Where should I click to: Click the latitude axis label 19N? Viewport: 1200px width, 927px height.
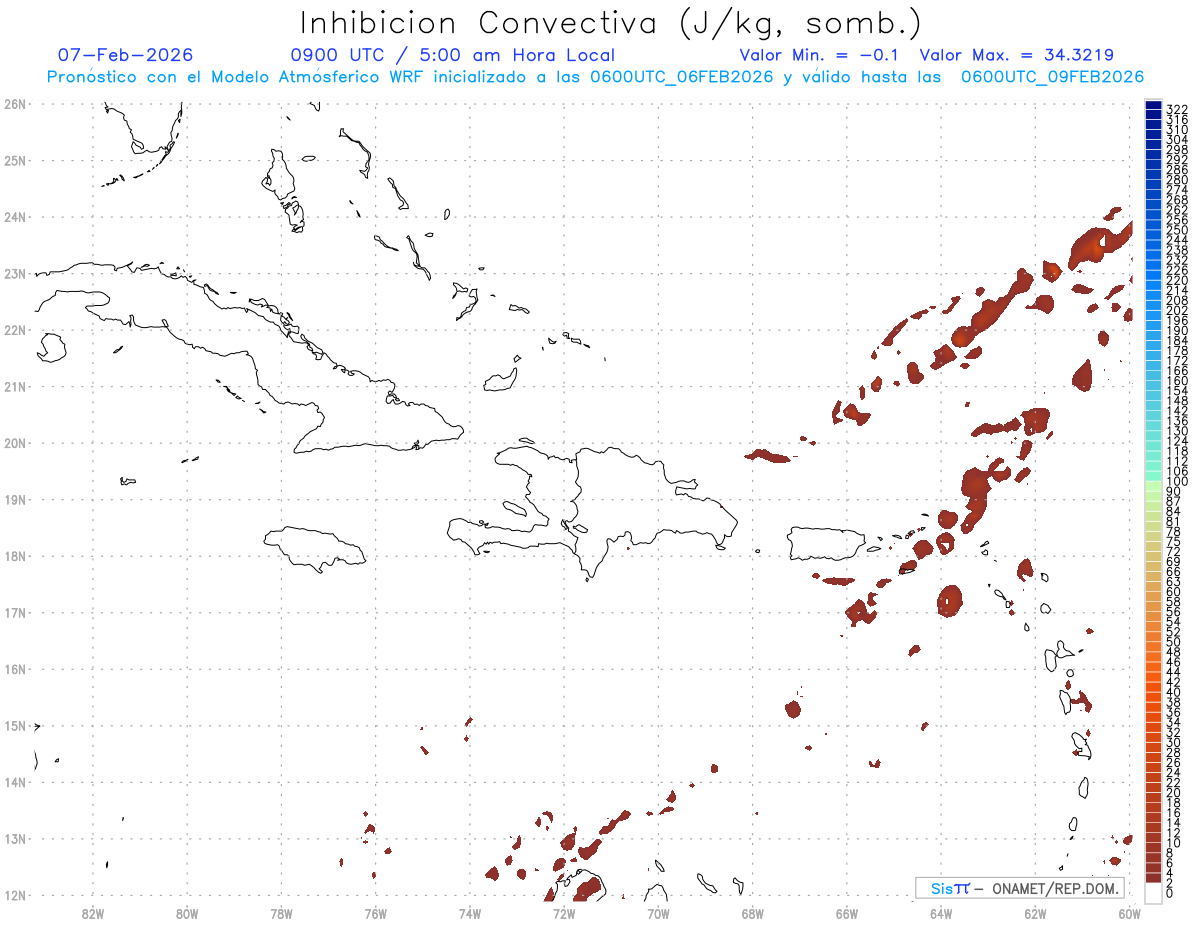pos(14,499)
